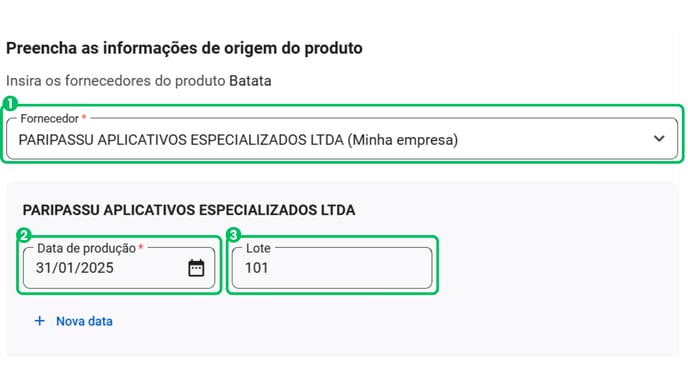
Task: Click the green step 1 badge
Action: (10, 104)
